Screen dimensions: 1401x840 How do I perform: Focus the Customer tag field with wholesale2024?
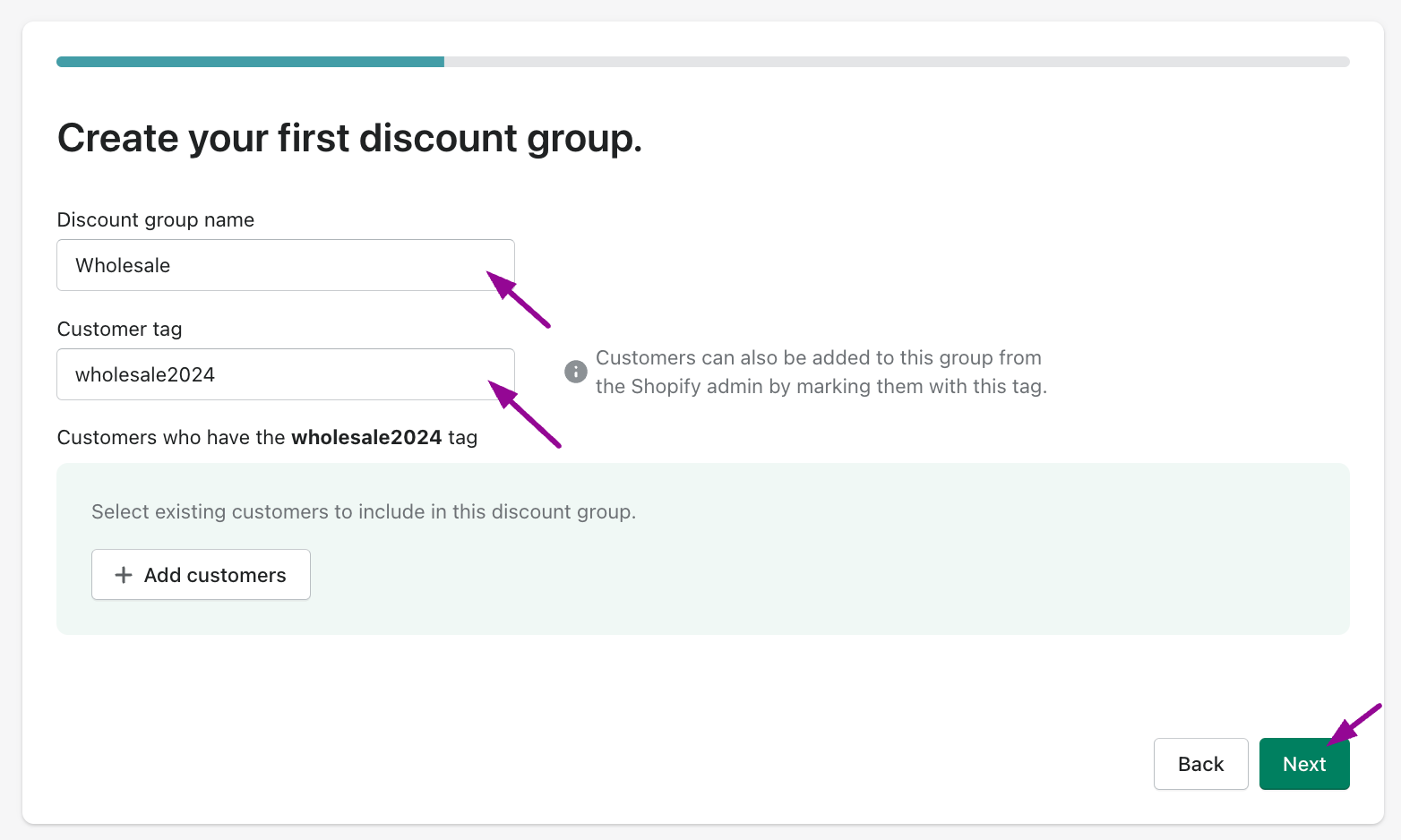(286, 374)
